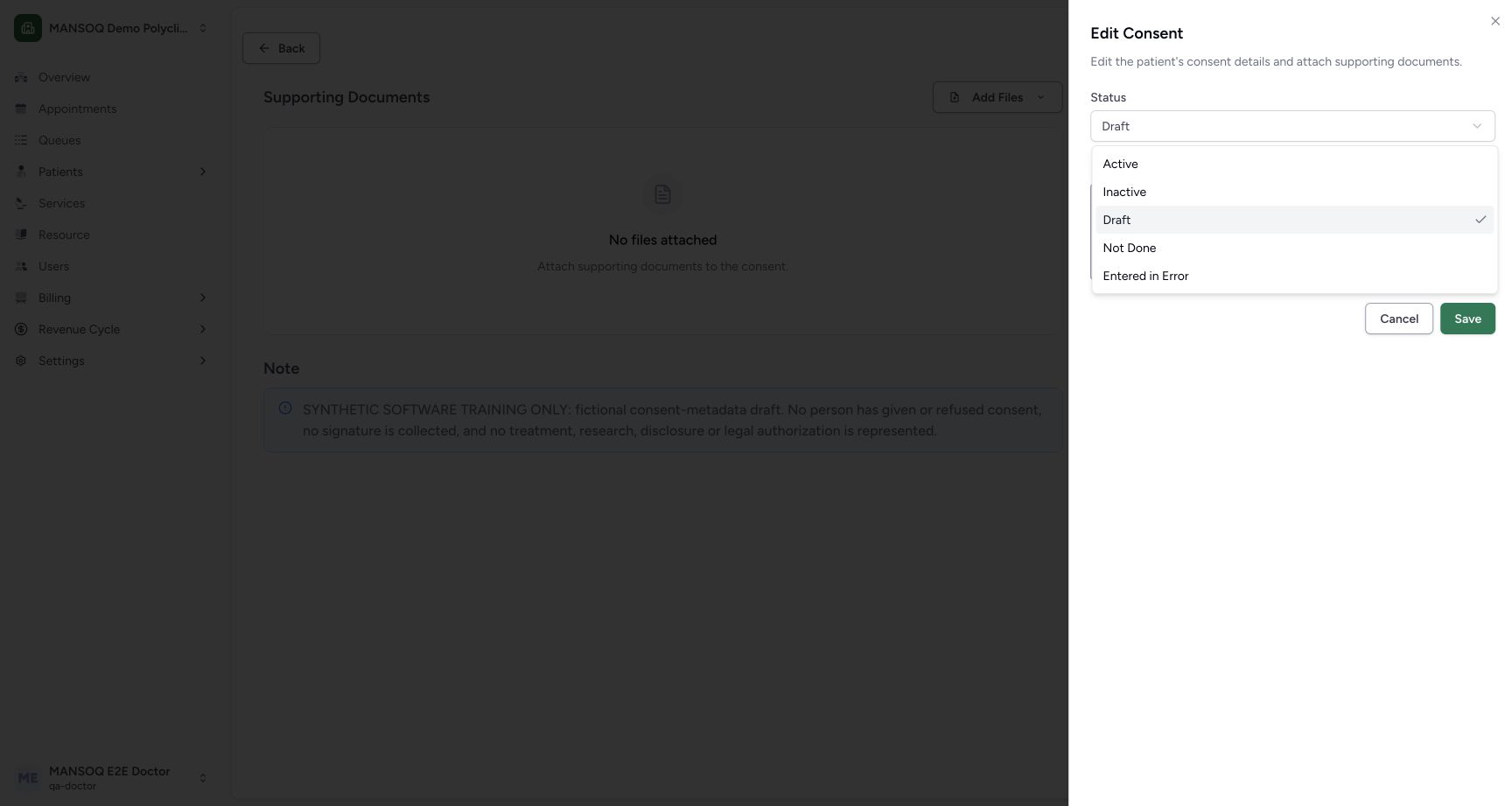The height and width of the screenshot is (806, 1512).
Task: Click the Billing sidebar icon
Action: pos(21,298)
